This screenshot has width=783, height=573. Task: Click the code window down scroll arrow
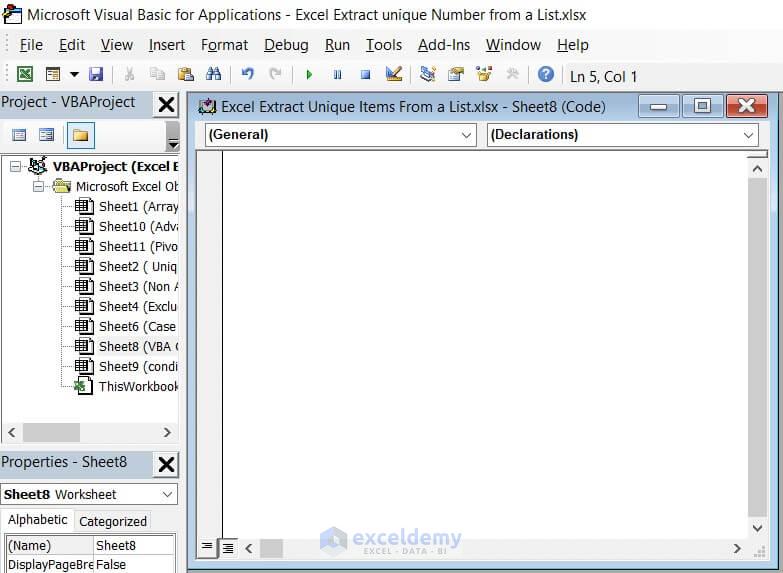click(x=758, y=528)
